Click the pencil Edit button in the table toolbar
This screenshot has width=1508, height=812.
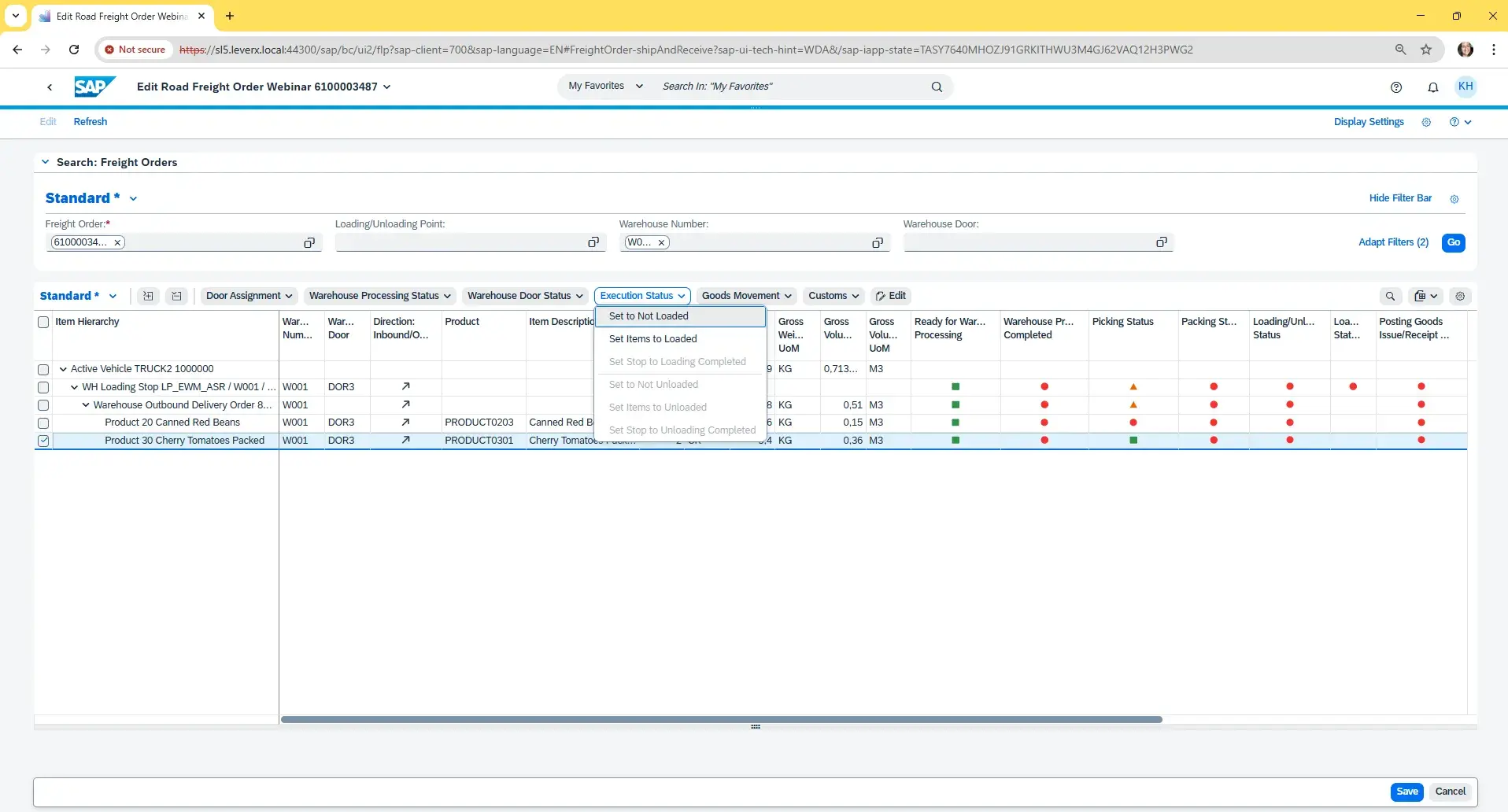point(890,296)
